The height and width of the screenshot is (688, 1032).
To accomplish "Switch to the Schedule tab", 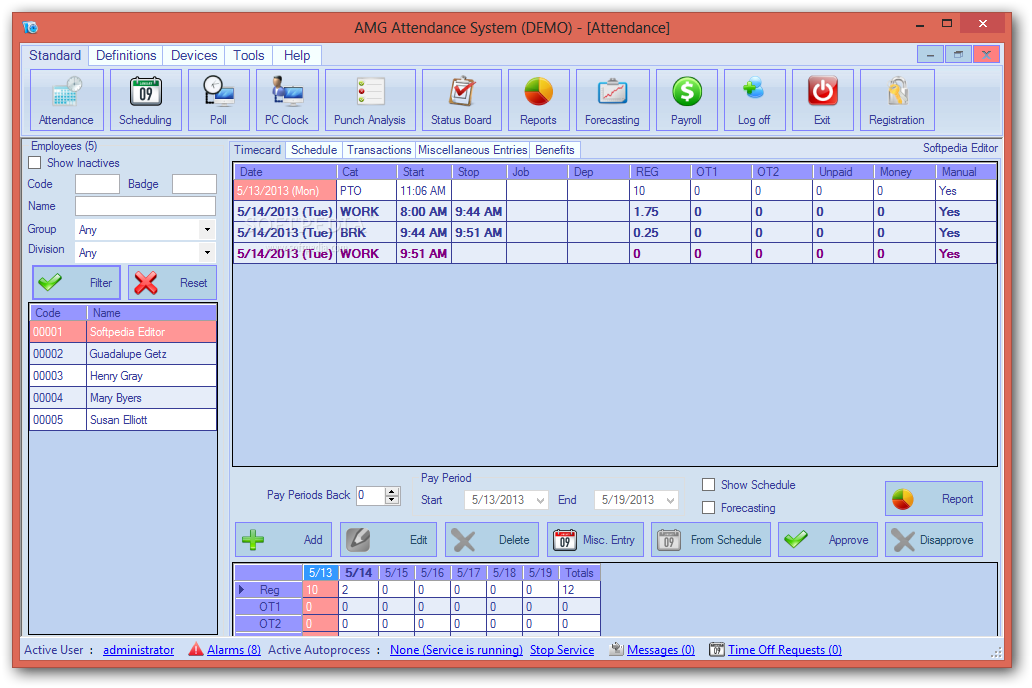I will point(314,150).
